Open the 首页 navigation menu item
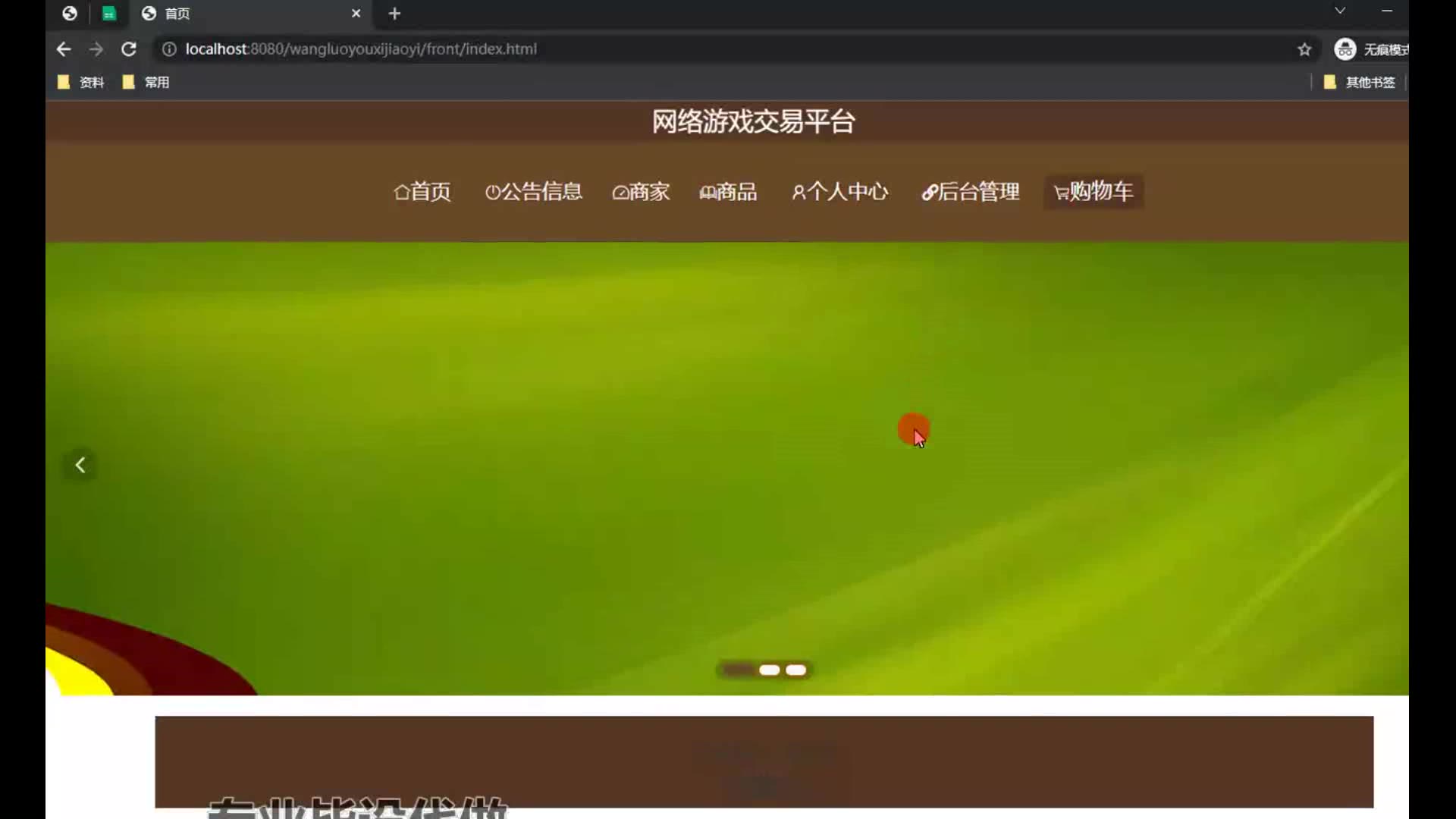Viewport: 1456px width, 819px height. (422, 192)
